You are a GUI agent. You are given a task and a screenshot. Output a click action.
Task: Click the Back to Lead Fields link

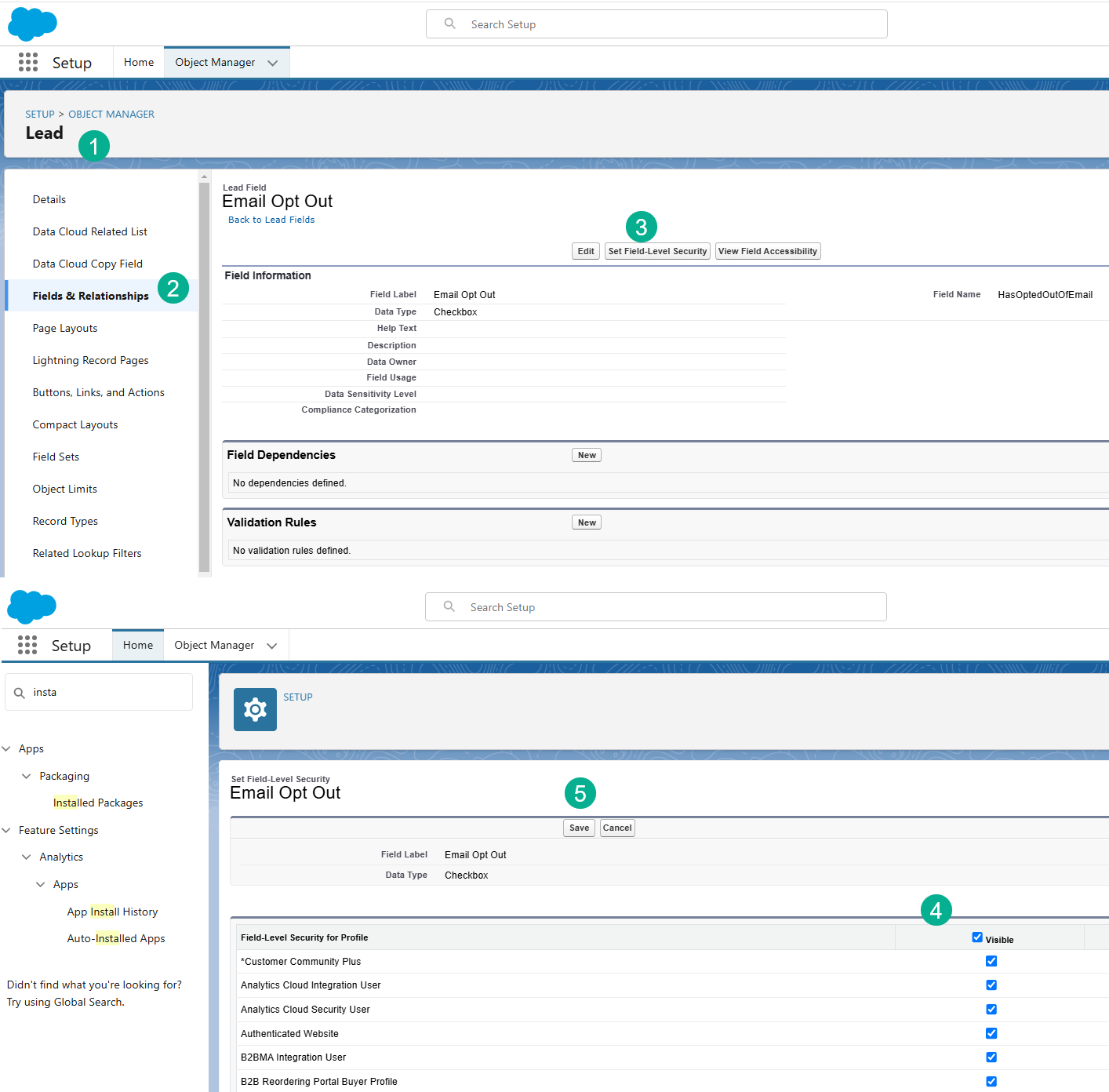click(271, 219)
